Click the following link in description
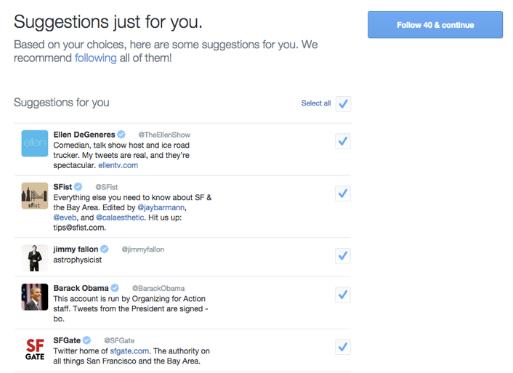Viewport: 513px width, 373px height. 96,58
